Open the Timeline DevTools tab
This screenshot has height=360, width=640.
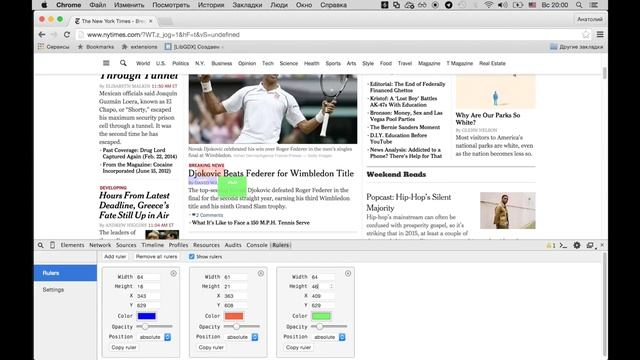pyautogui.click(x=153, y=245)
